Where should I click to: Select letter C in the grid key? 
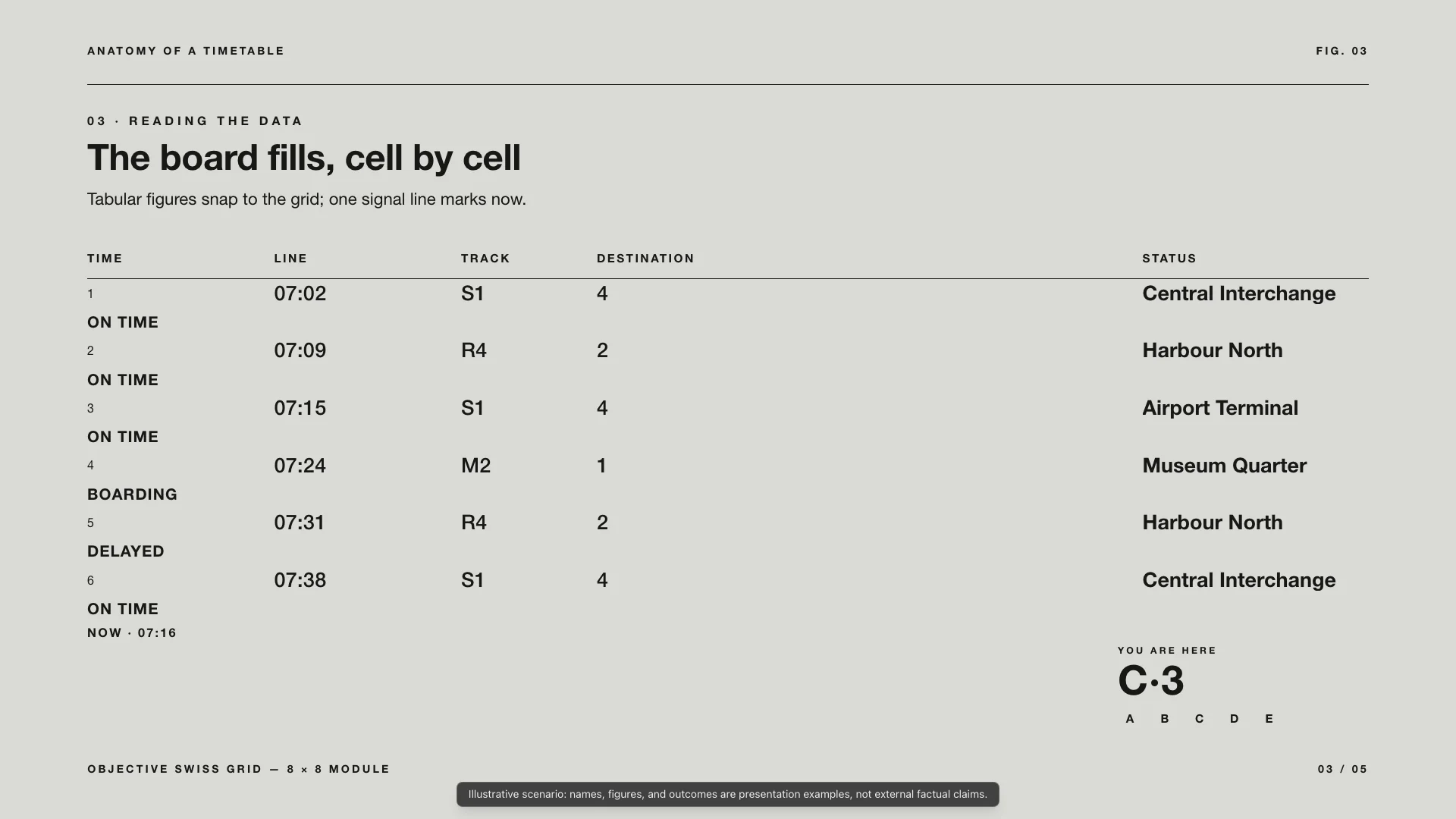pos(1200,719)
